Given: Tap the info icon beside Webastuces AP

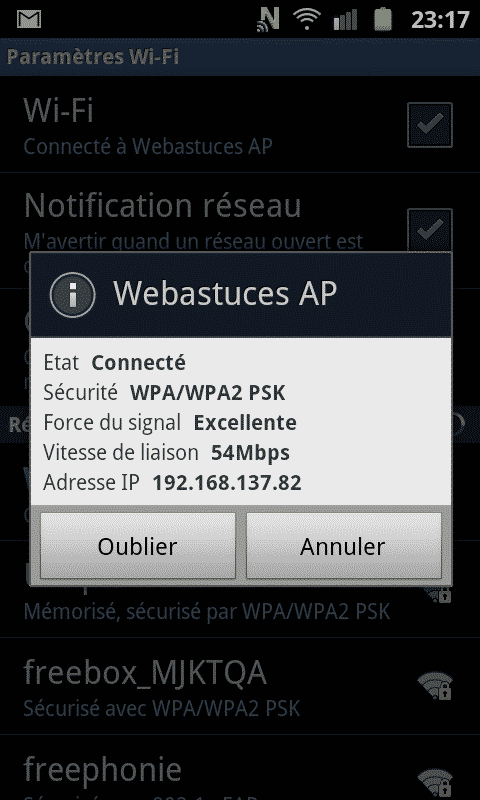Looking at the screenshot, I should (72, 295).
